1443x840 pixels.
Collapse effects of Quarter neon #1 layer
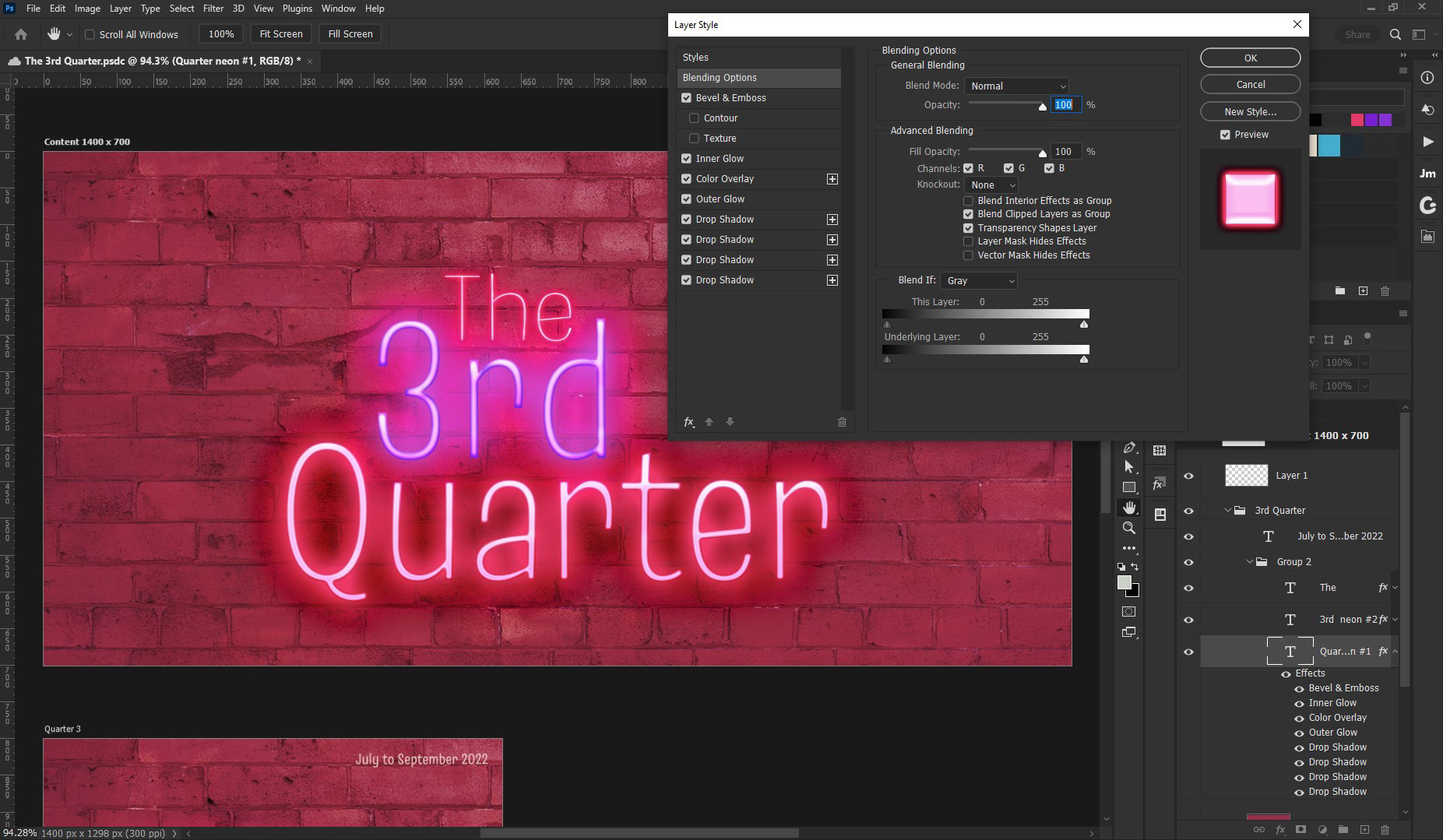1395,652
